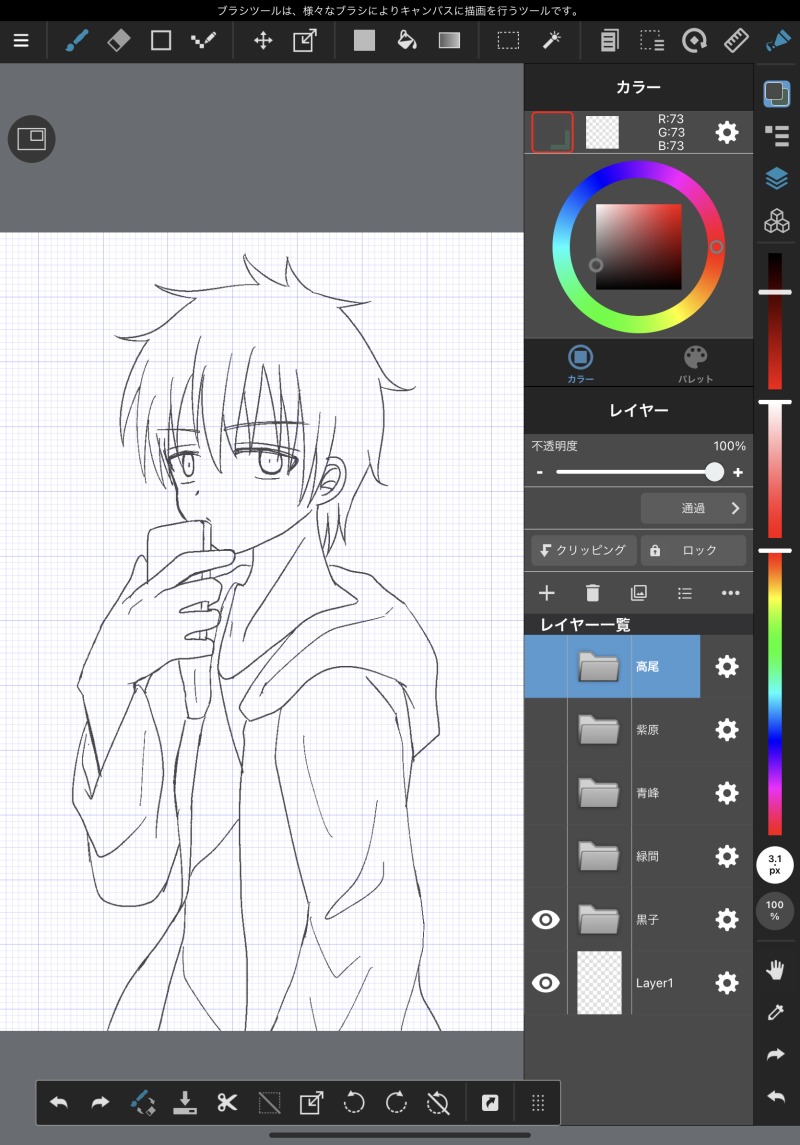Toggle visibility of Layer1
The image size is (800, 1145).
click(545, 983)
